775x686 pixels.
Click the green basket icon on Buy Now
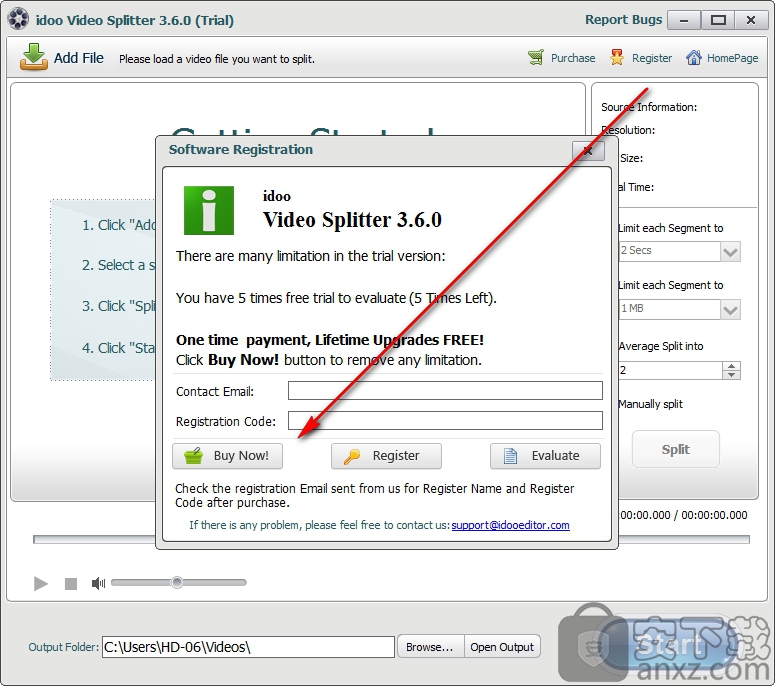(x=193, y=455)
